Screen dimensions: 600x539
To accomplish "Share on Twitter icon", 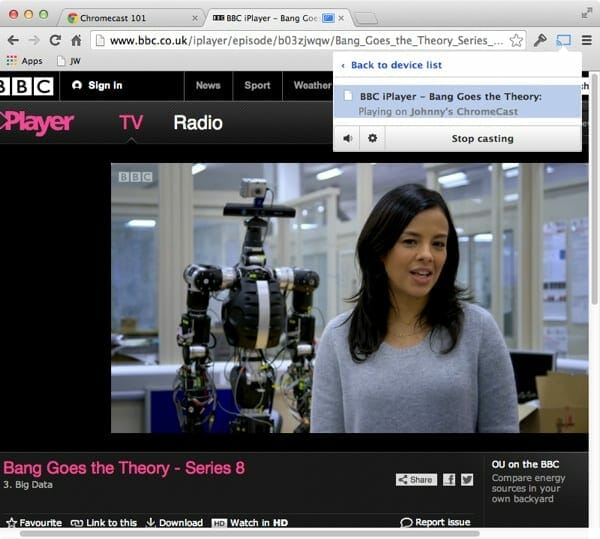I will (x=466, y=479).
